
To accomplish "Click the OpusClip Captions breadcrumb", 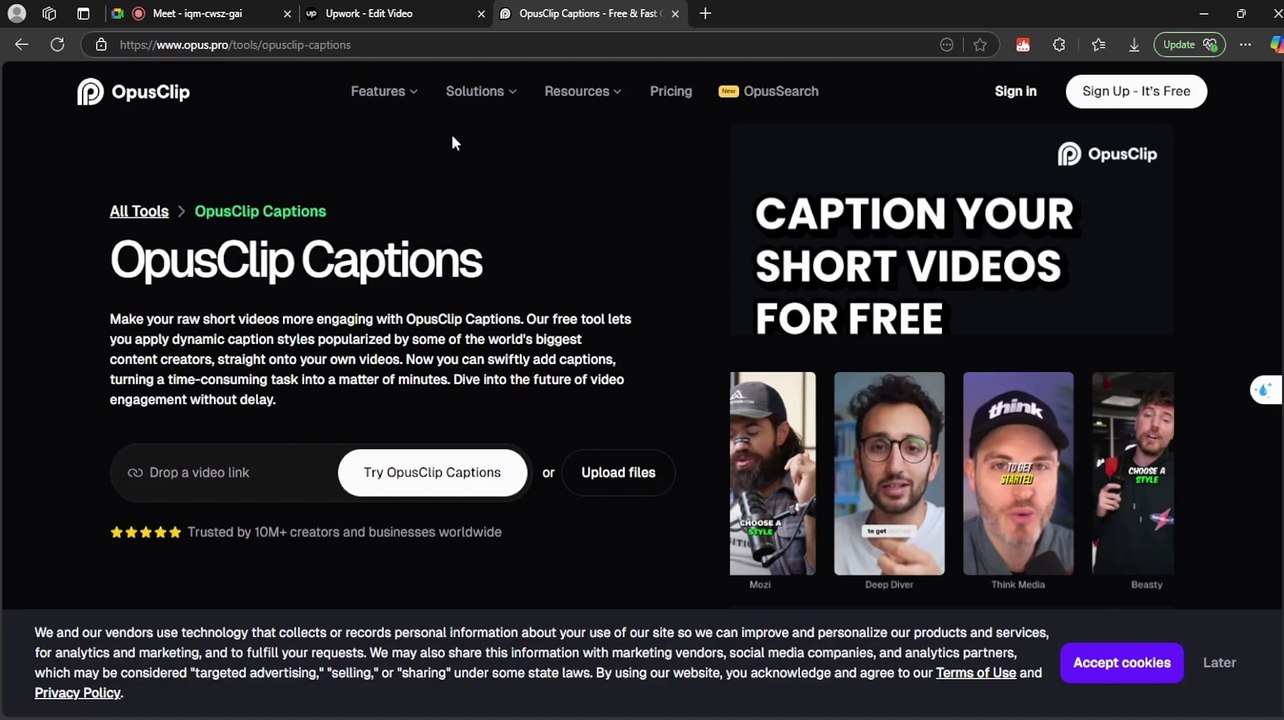I will (260, 211).
